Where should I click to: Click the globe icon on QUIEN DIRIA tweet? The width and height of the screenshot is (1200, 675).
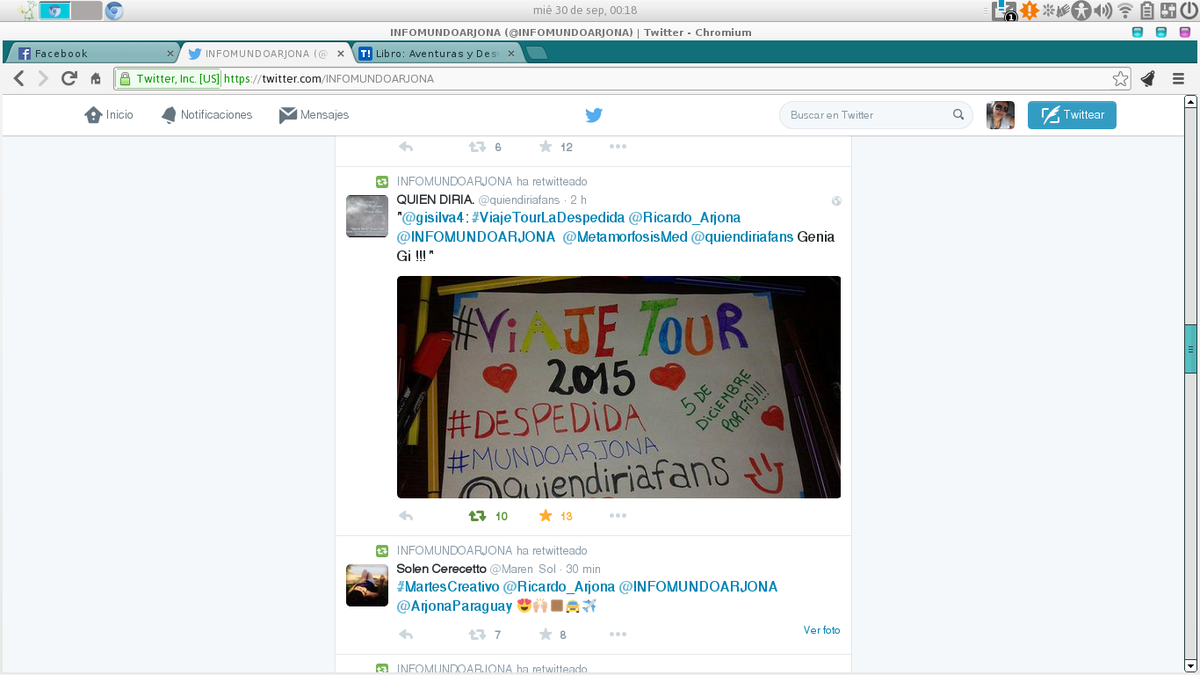coord(836,201)
